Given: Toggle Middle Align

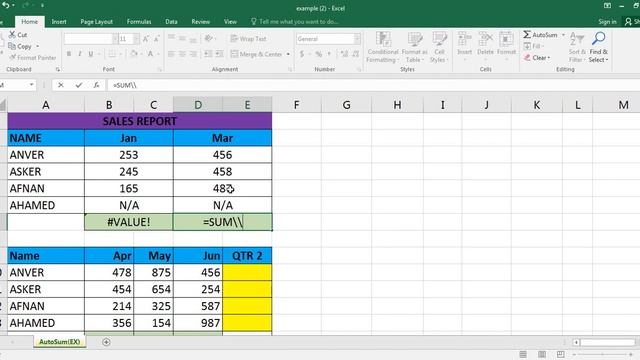Looking at the screenshot, I should pyautogui.click(x=182, y=38).
